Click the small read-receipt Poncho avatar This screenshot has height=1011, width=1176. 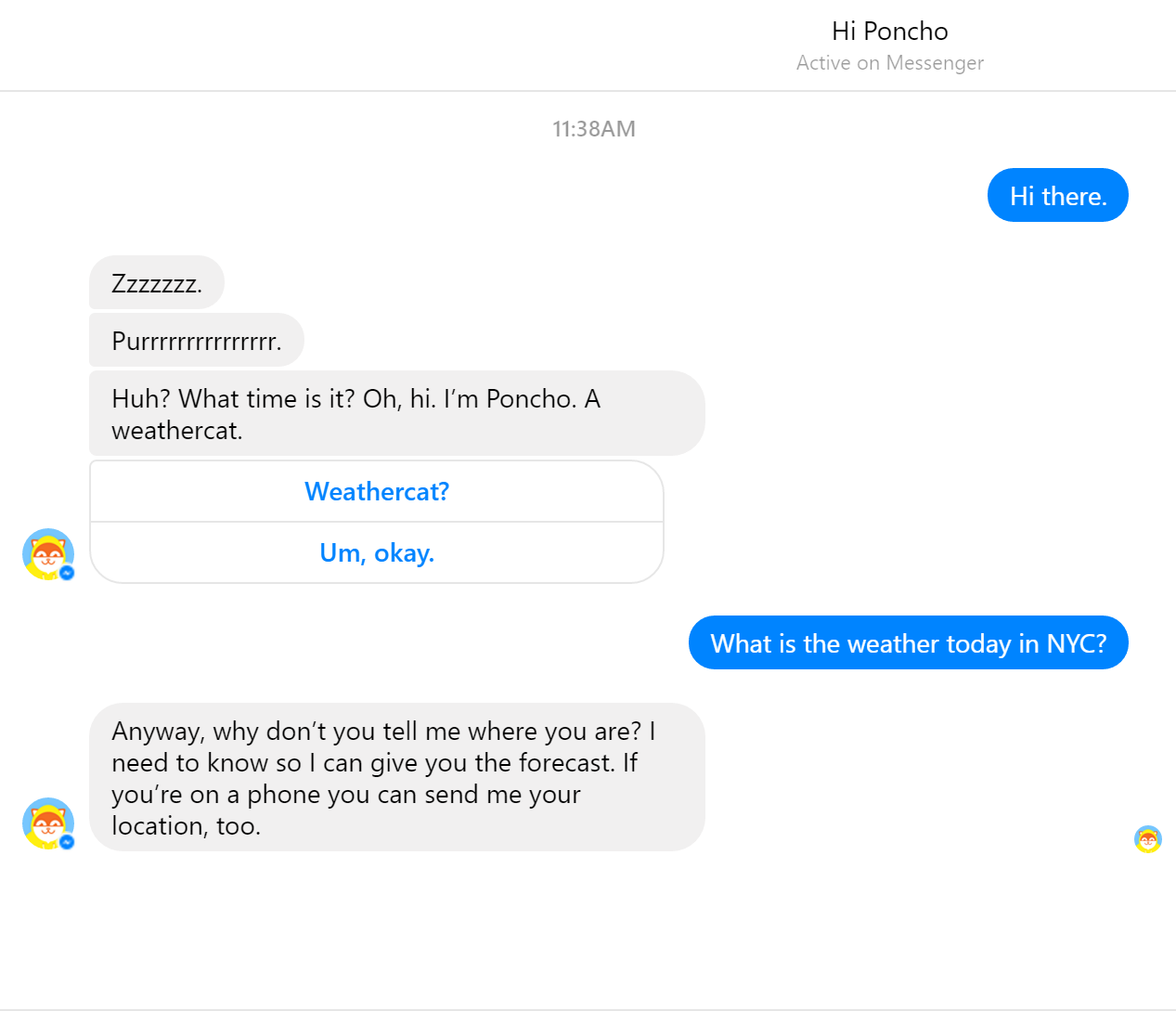coord(1148,839)
